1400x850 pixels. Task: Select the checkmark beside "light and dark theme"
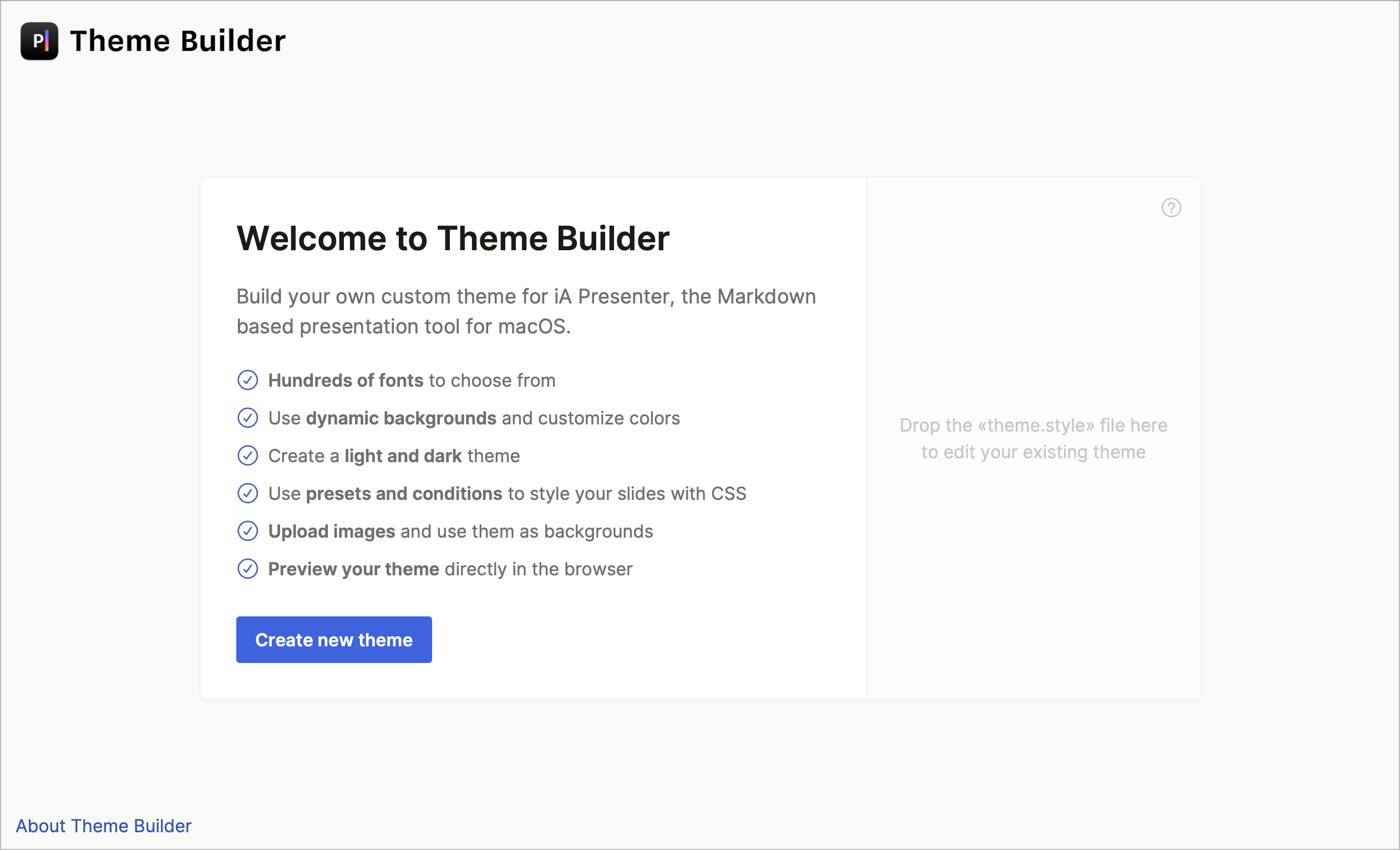click(248, 455)
